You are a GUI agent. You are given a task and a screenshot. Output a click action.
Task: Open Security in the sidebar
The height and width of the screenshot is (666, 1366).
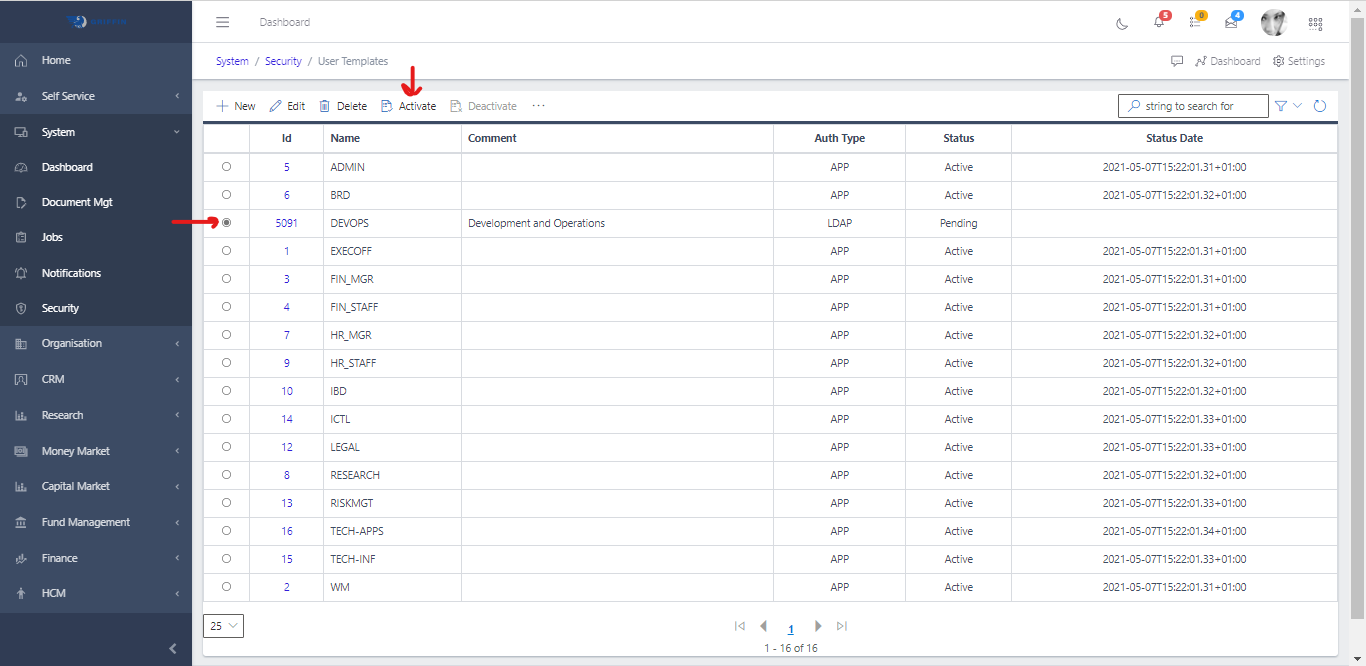pos(60,308)
